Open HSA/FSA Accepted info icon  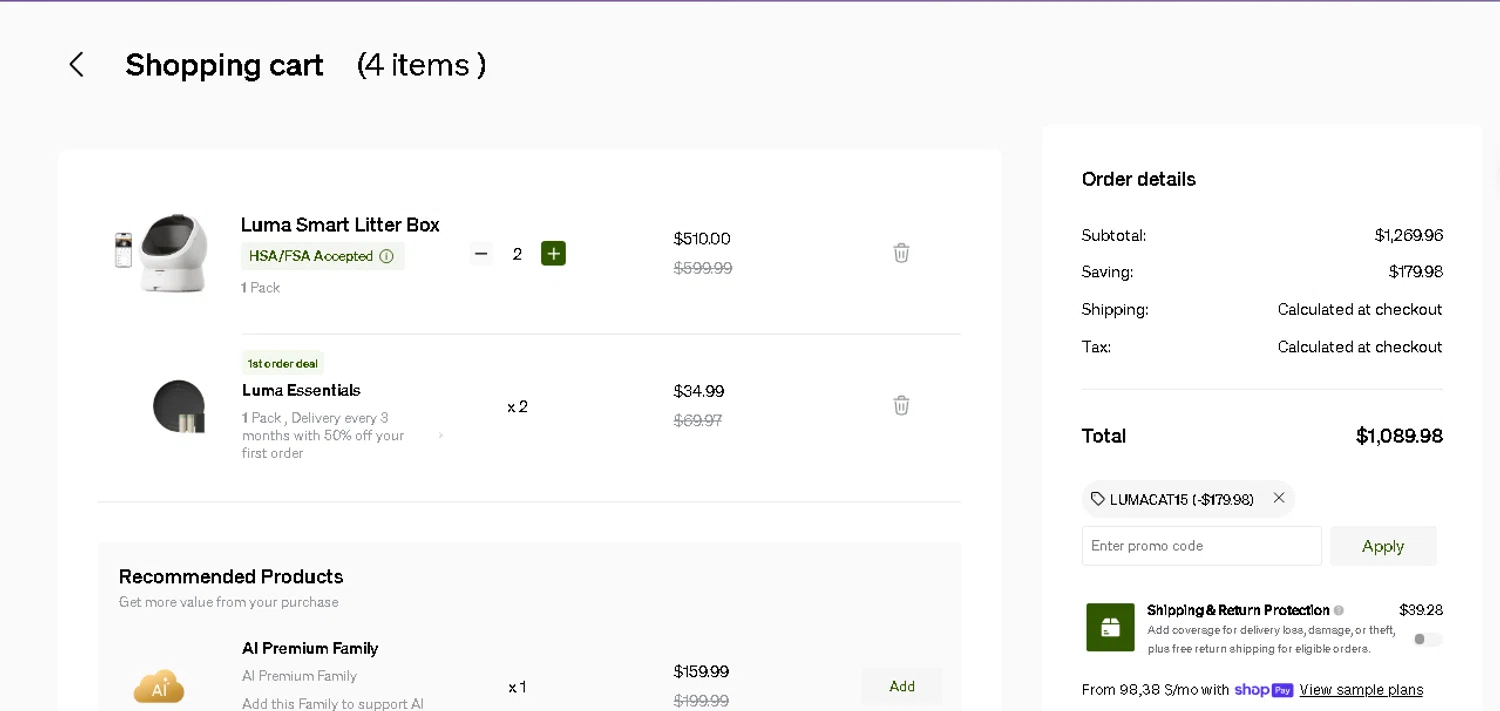(x=386, y=256)
